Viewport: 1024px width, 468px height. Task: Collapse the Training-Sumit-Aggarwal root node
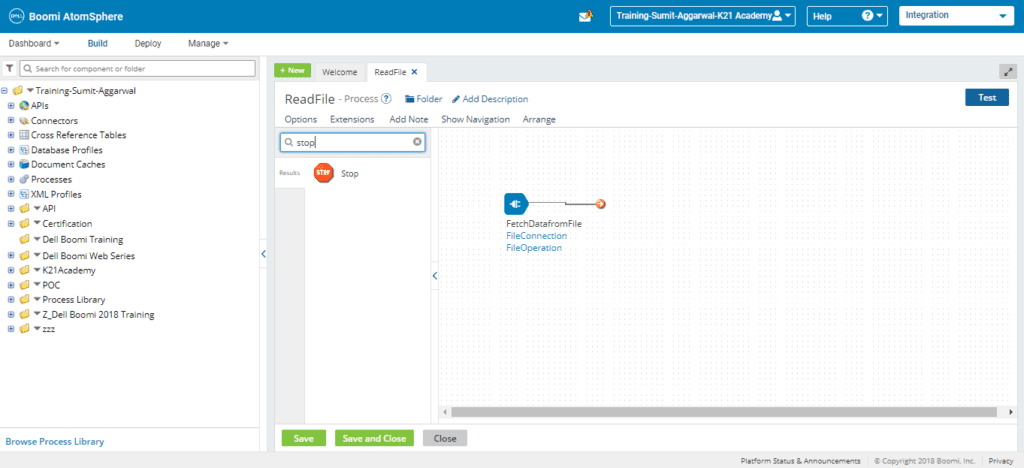[5, 91]
